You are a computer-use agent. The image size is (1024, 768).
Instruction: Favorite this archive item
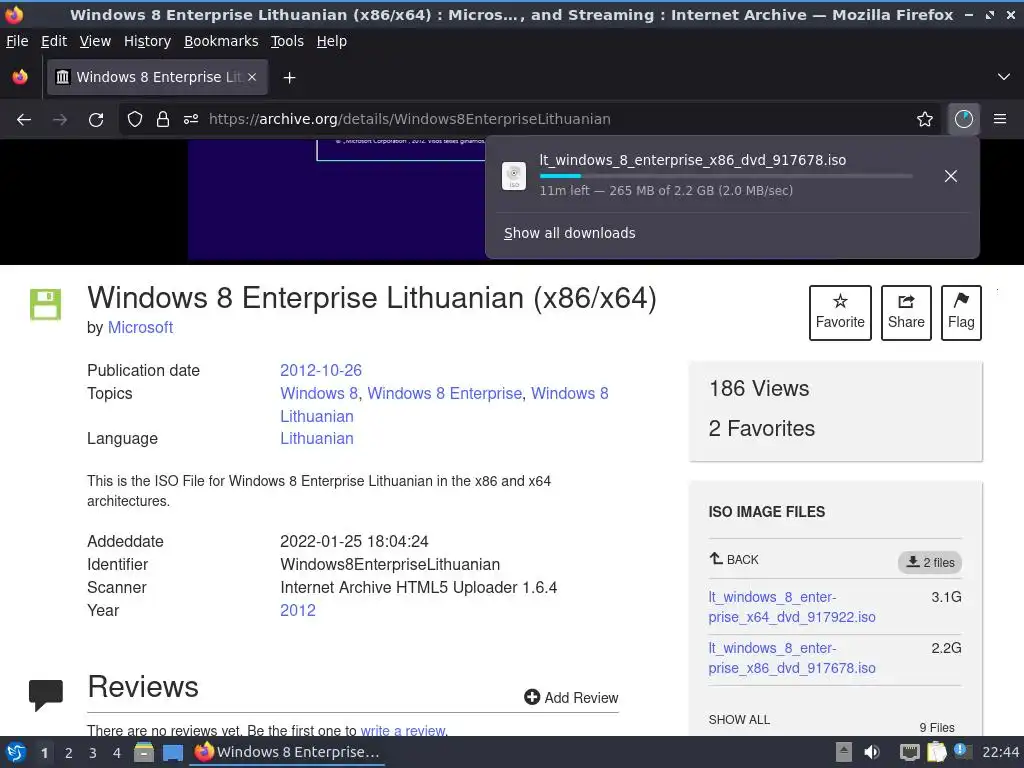click(840, 313)
